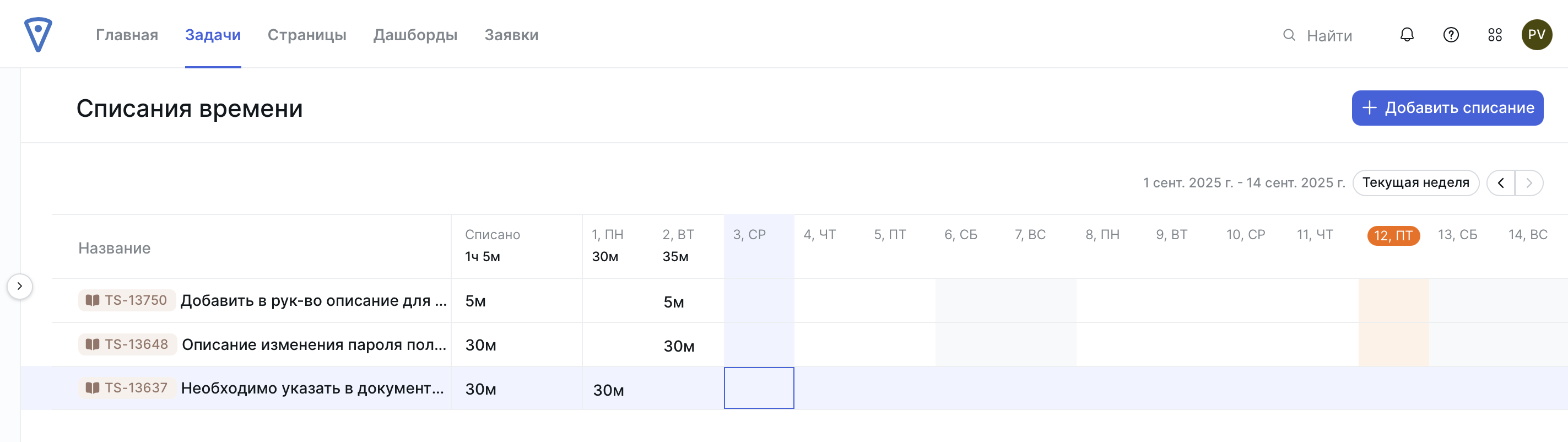Screen dimensions: 1568x442
Task: Select the highlighted 12, ПТ day marker
Action: (1393, 236)
